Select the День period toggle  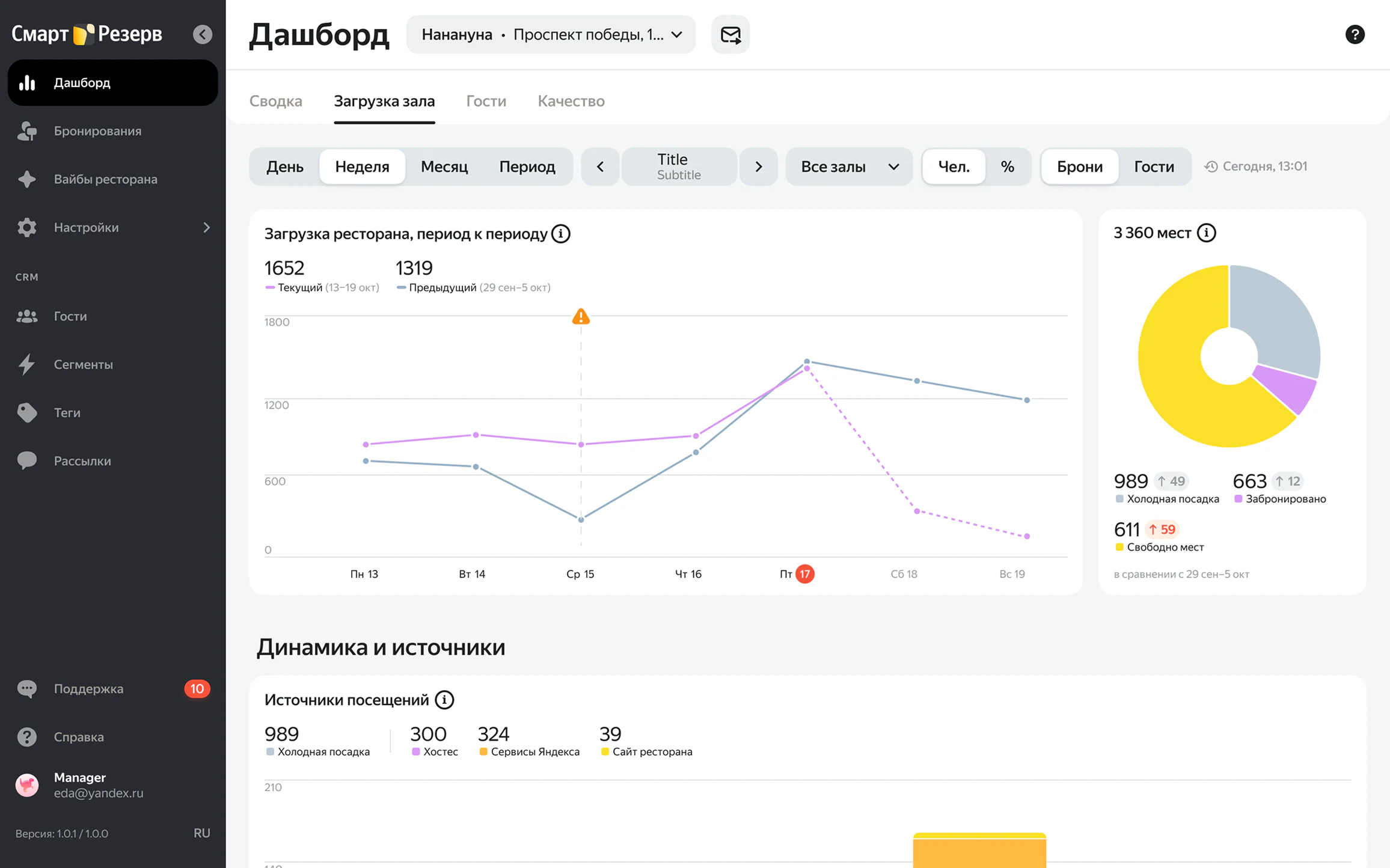285,167
